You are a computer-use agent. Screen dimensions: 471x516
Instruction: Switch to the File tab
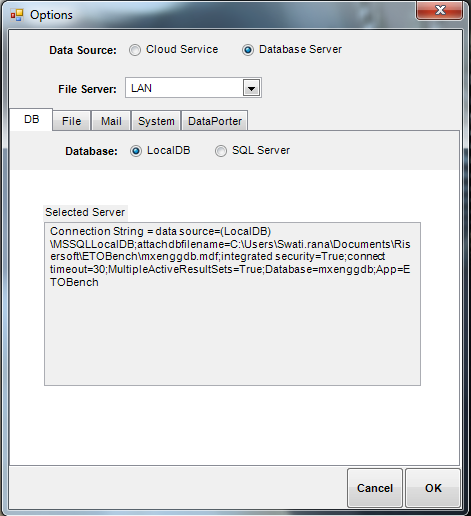tap(72, 121)
